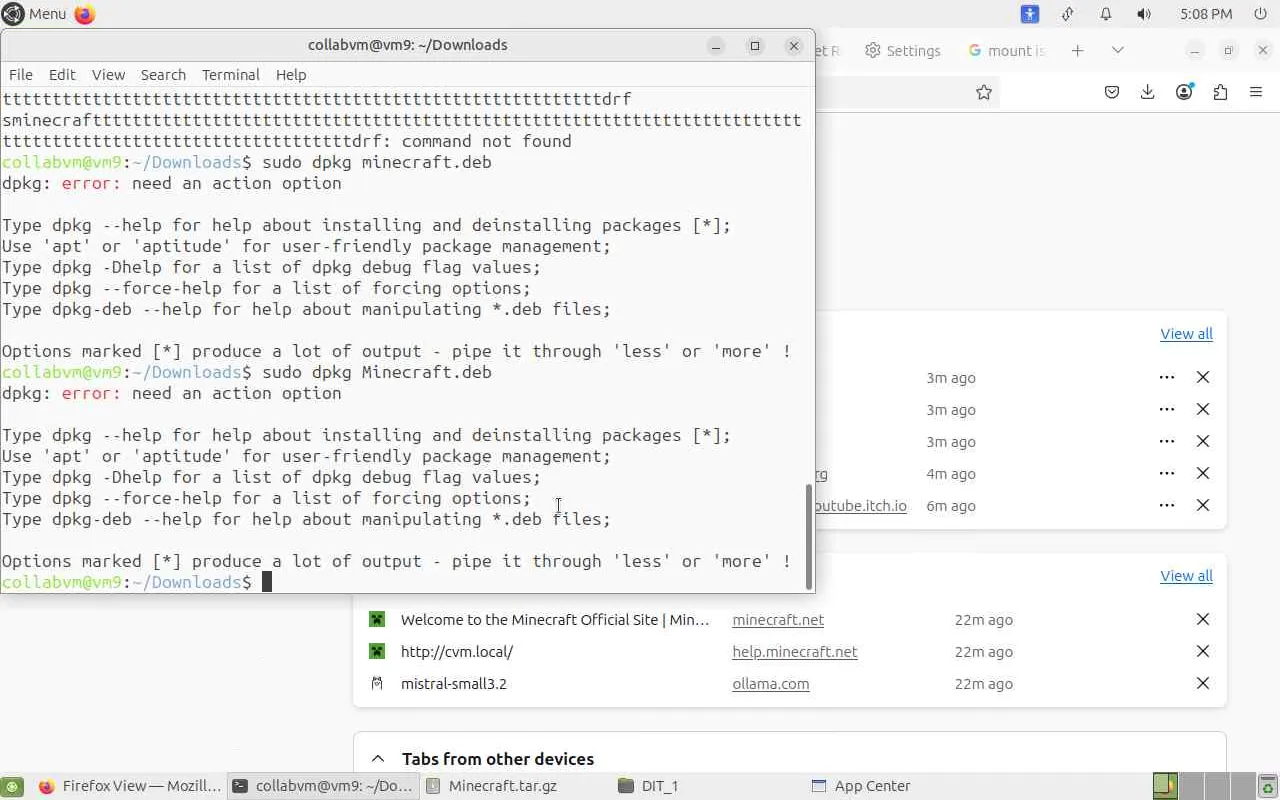Viewport: 1280px width, 800px height.
Task: Collapse the Tabs from other devices section
Action: pyautogui.click(x=378, y=759)
